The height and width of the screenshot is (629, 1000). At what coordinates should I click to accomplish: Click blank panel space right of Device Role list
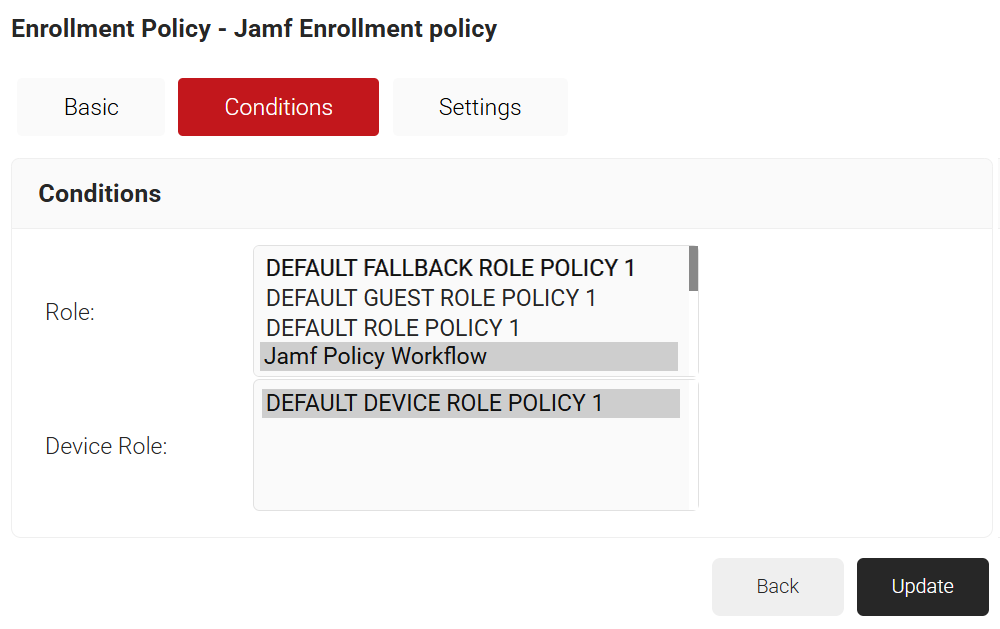840,445
